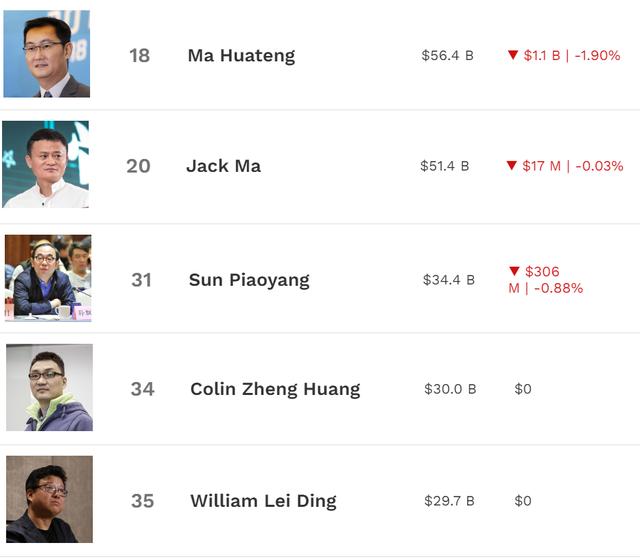Click rank number 18
The width and height of the screenshot is (640, 558).
pos(139,55)
